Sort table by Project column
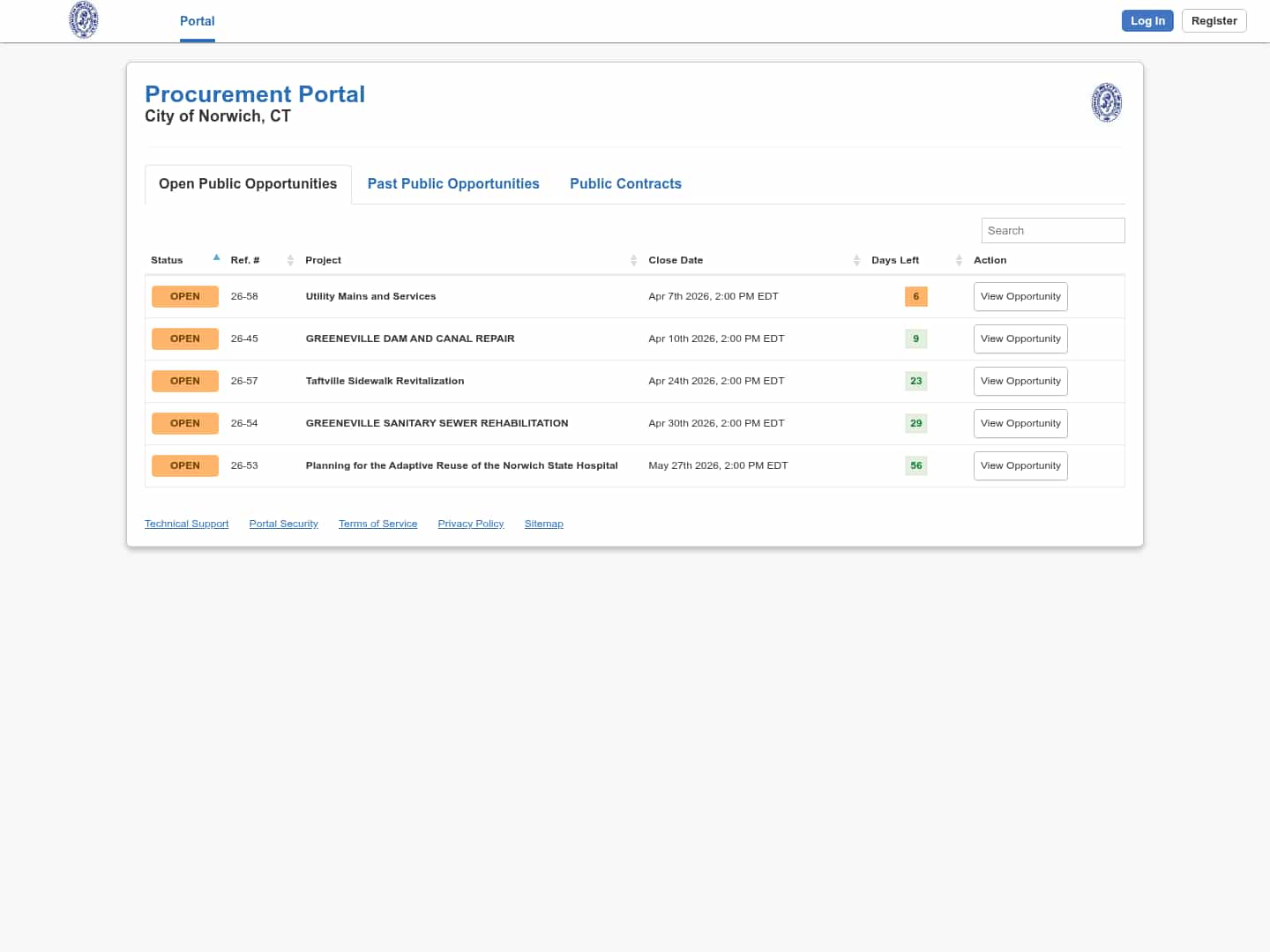 pyautogui.click(x=324, y=260)
